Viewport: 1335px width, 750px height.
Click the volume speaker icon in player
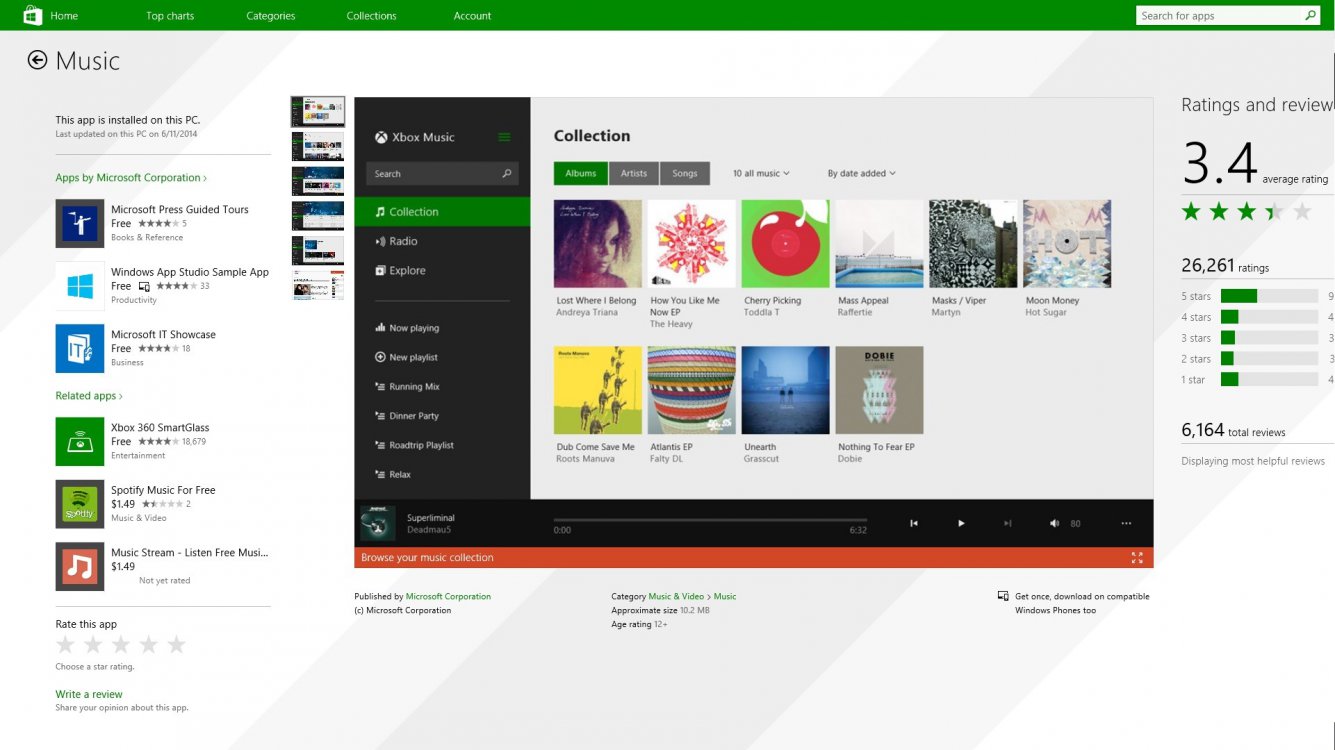pos(1054,523)
